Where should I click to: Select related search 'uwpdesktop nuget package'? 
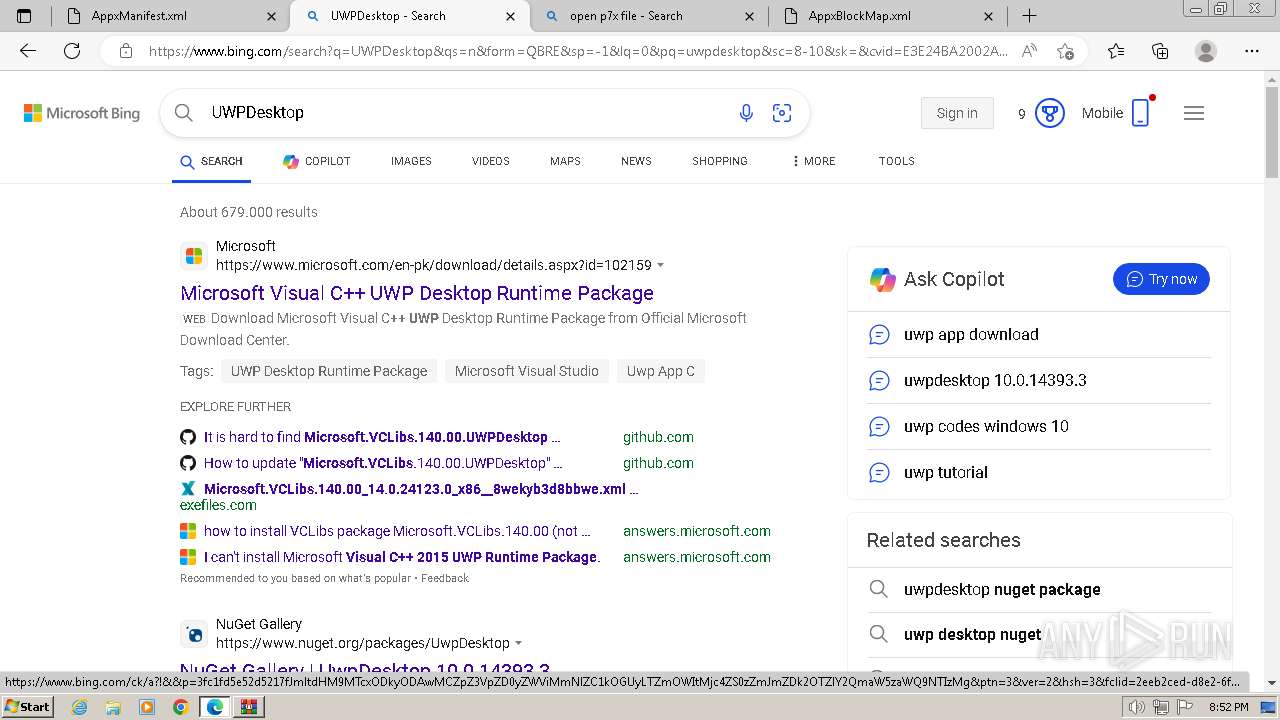tap(1039, 590)
